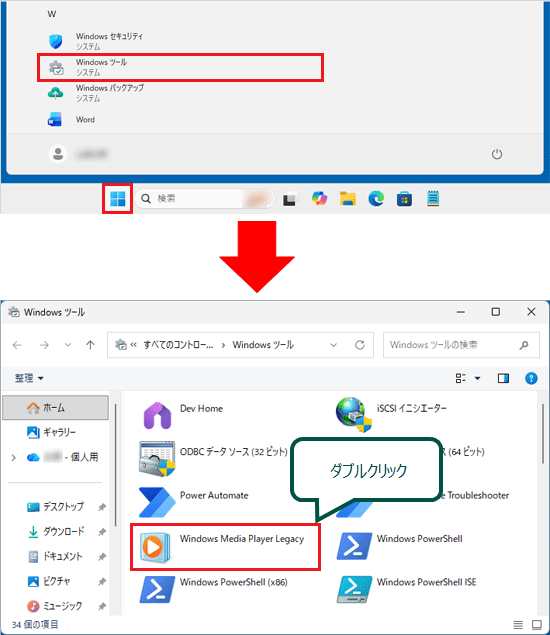The width and height of the screenshot is (550, 635).
Task: Expand the view options dropdown arrow
Action: (x=478, y=378)
